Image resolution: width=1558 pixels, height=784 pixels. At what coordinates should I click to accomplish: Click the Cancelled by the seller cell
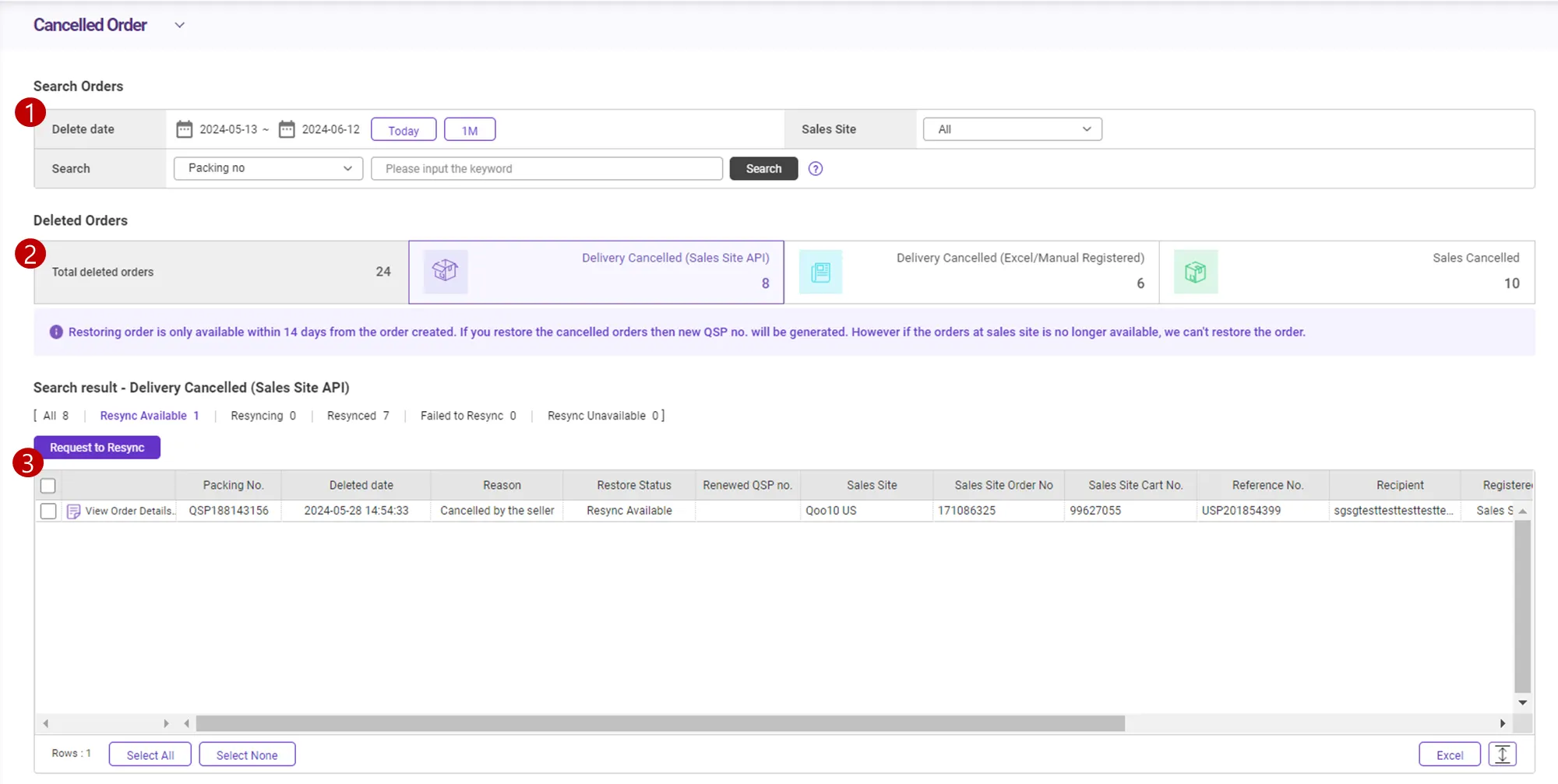tap(497, 511)
